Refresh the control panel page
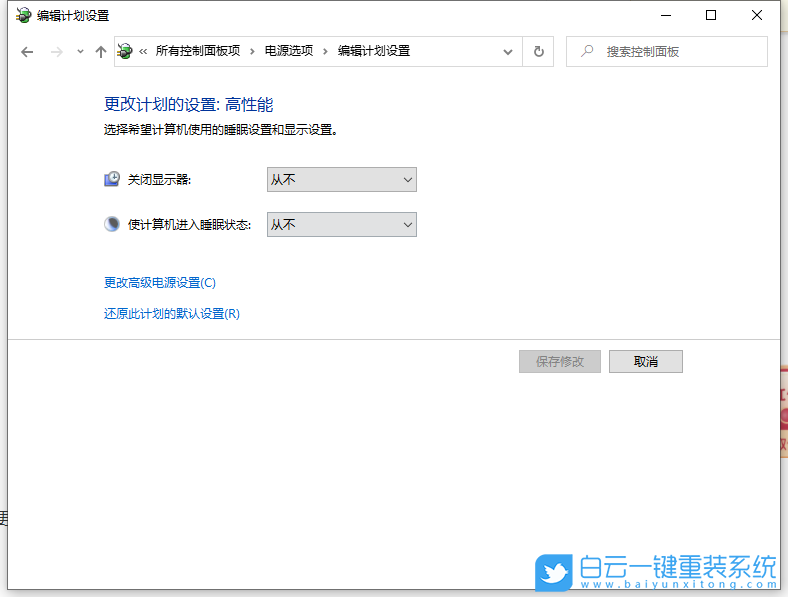This screenshot has height=597, width=788. coord(538,51)
